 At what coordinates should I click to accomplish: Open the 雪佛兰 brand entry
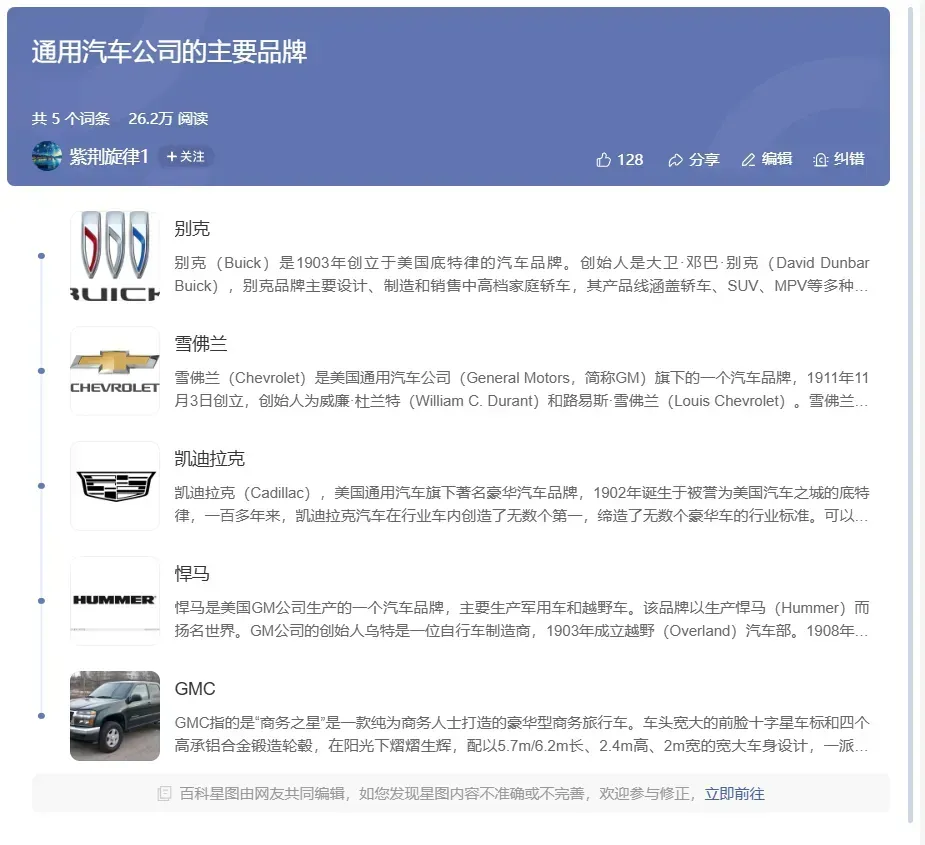click(200, 343)
